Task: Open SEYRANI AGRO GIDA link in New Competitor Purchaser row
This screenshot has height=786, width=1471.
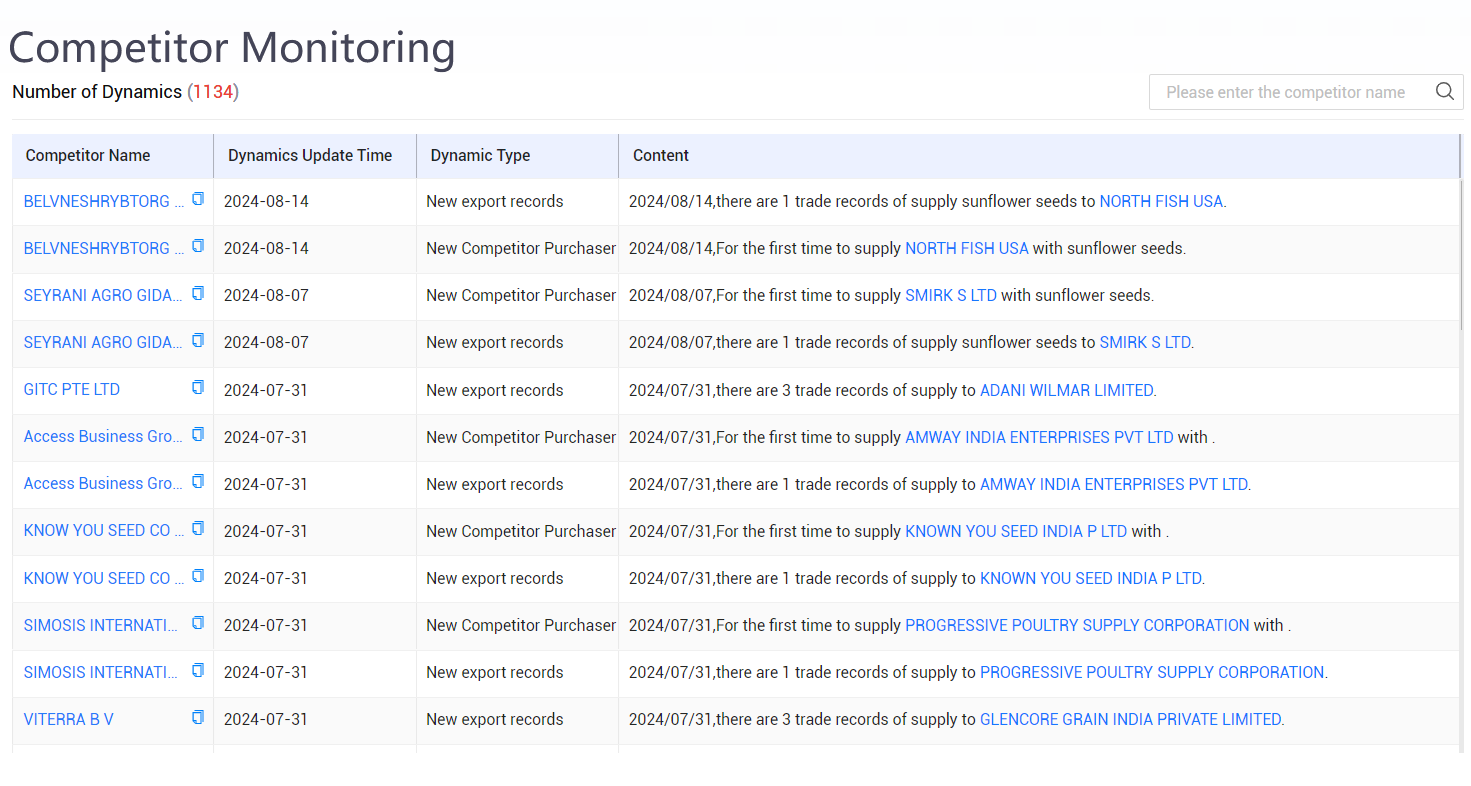Action: click(104, 295)
